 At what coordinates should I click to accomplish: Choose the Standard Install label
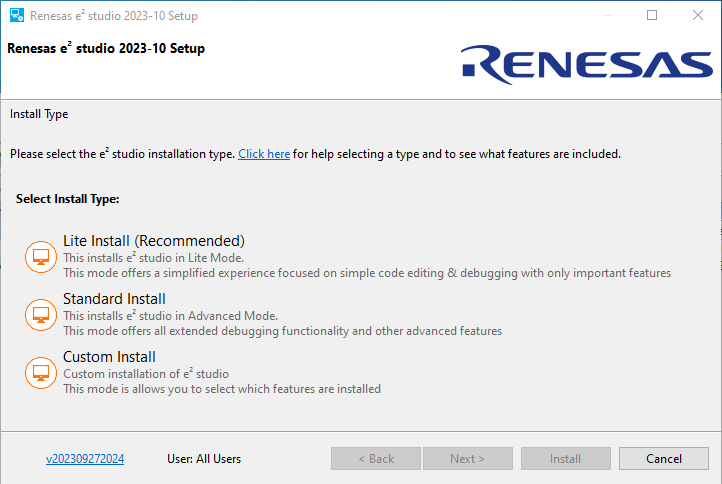click(x=114, y=299)
